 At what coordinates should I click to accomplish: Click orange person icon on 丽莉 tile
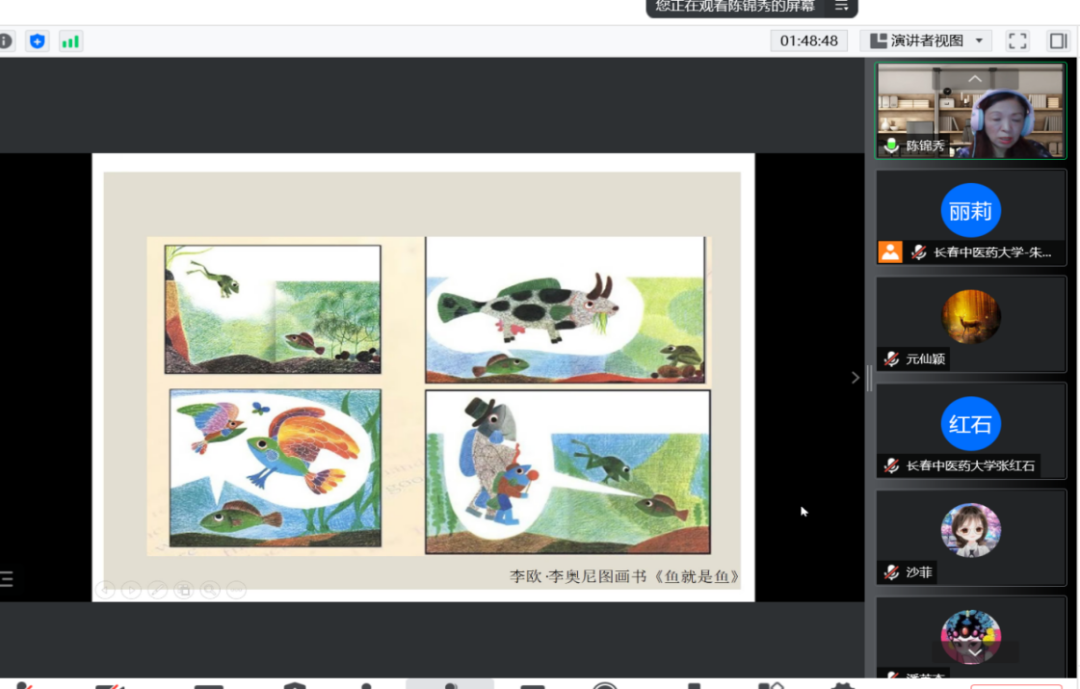click(x=890, y=252)
